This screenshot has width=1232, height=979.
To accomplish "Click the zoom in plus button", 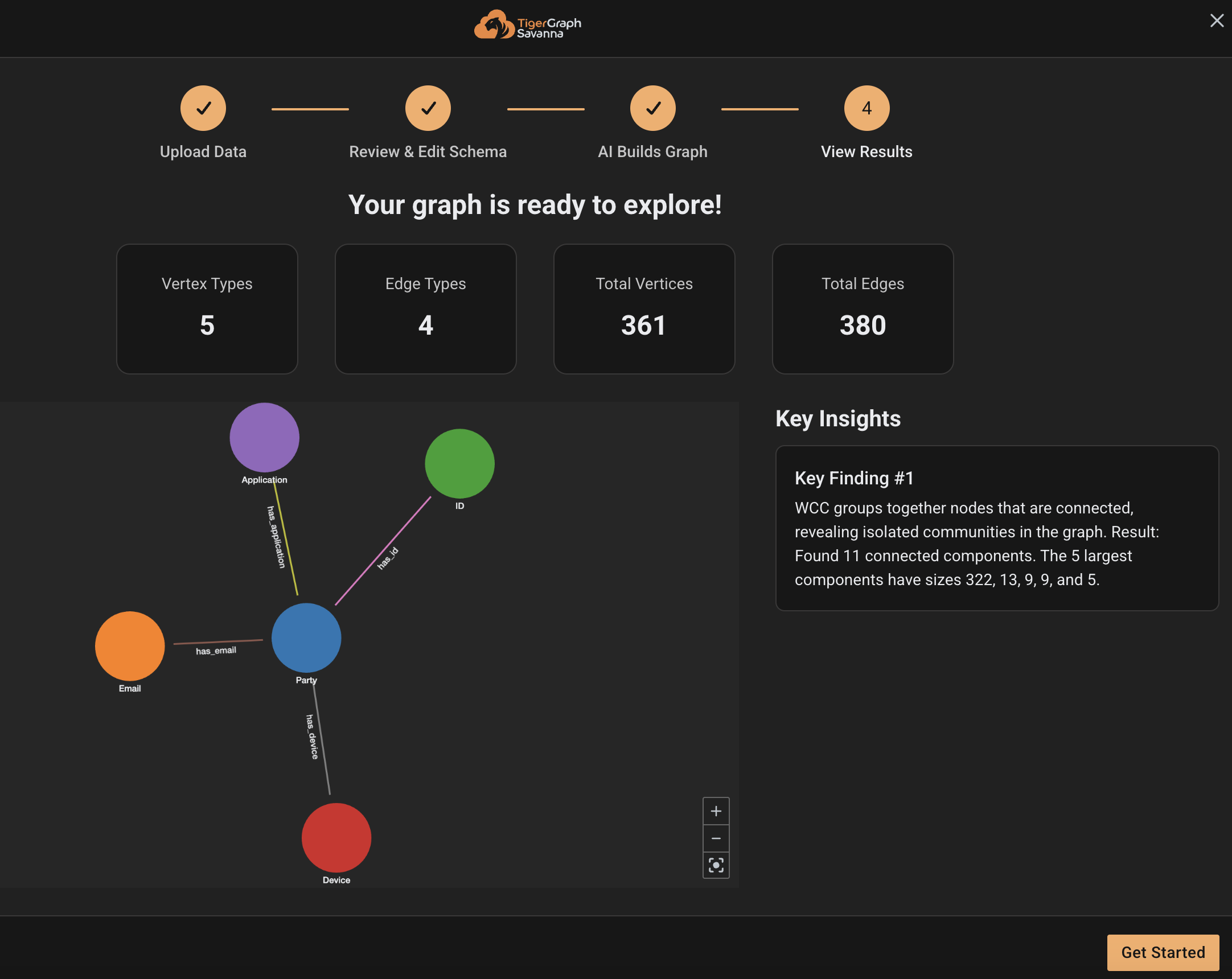I will pos(716,811).
